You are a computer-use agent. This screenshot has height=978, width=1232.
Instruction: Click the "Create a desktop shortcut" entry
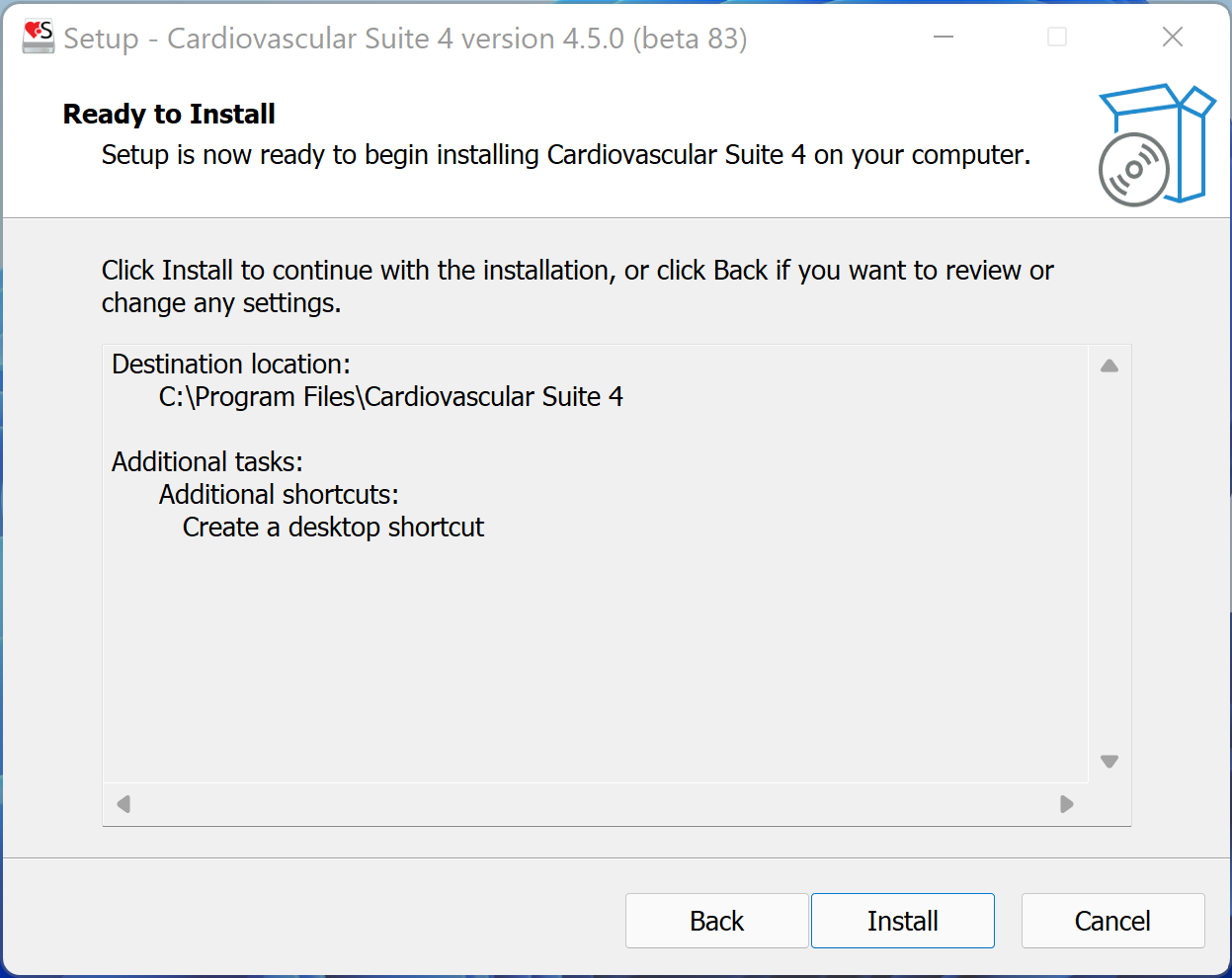pyautogui.click(x=333, y=528)
